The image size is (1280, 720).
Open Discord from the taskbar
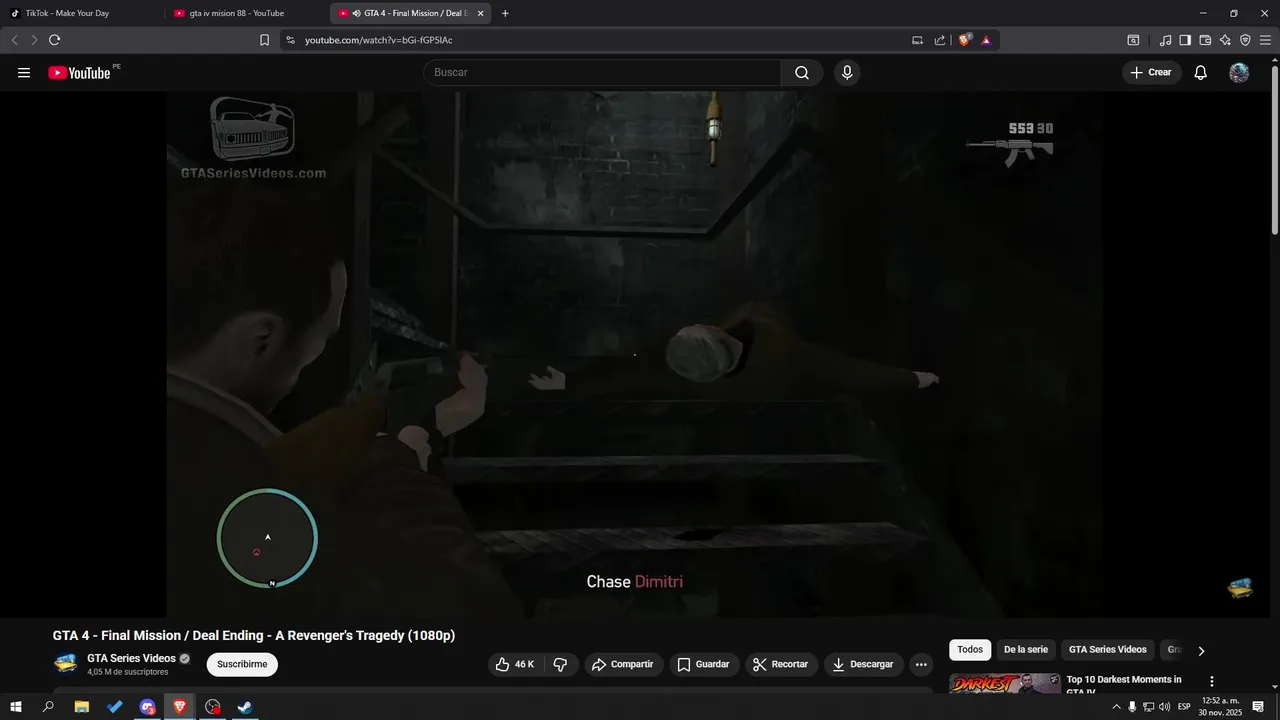148,707
